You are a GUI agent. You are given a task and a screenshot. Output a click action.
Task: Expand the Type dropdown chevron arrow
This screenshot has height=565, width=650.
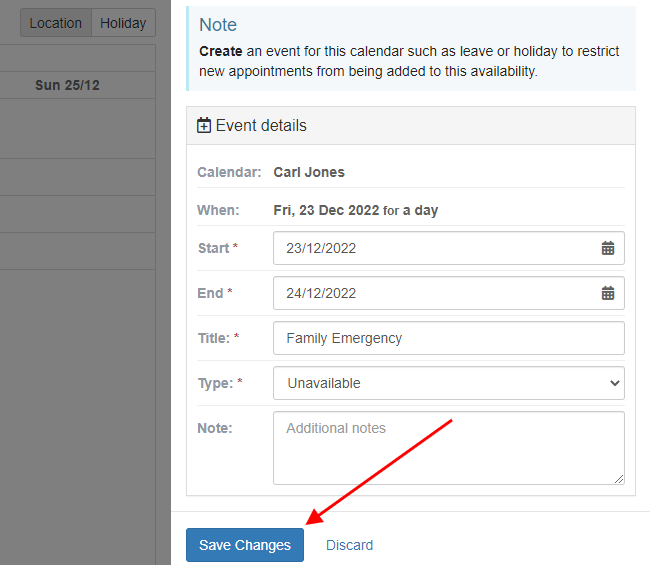click(615, 383)
